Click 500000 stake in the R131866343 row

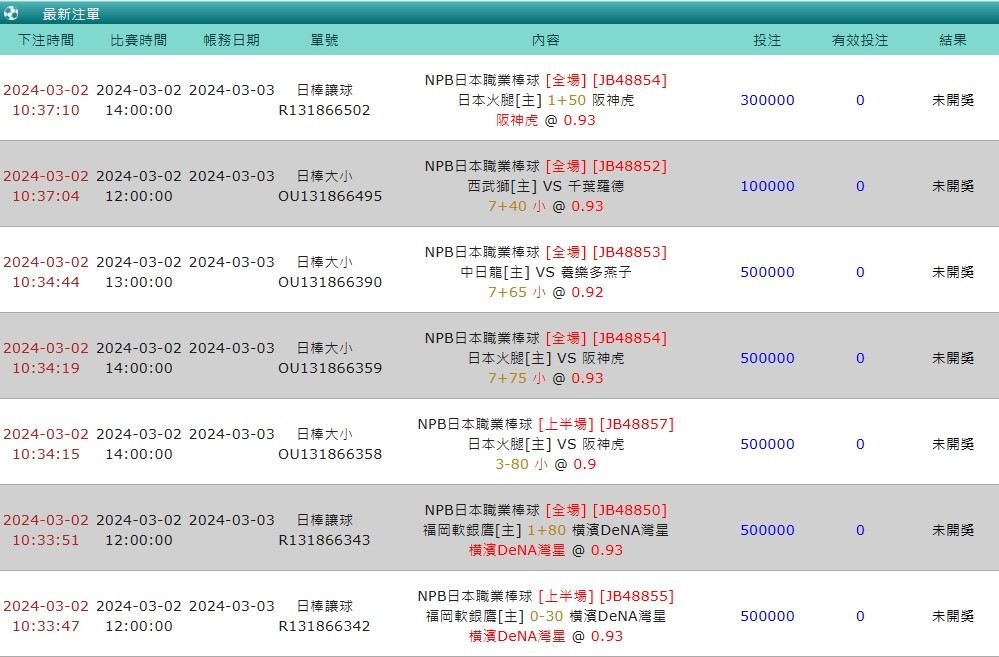coord(767,530)
